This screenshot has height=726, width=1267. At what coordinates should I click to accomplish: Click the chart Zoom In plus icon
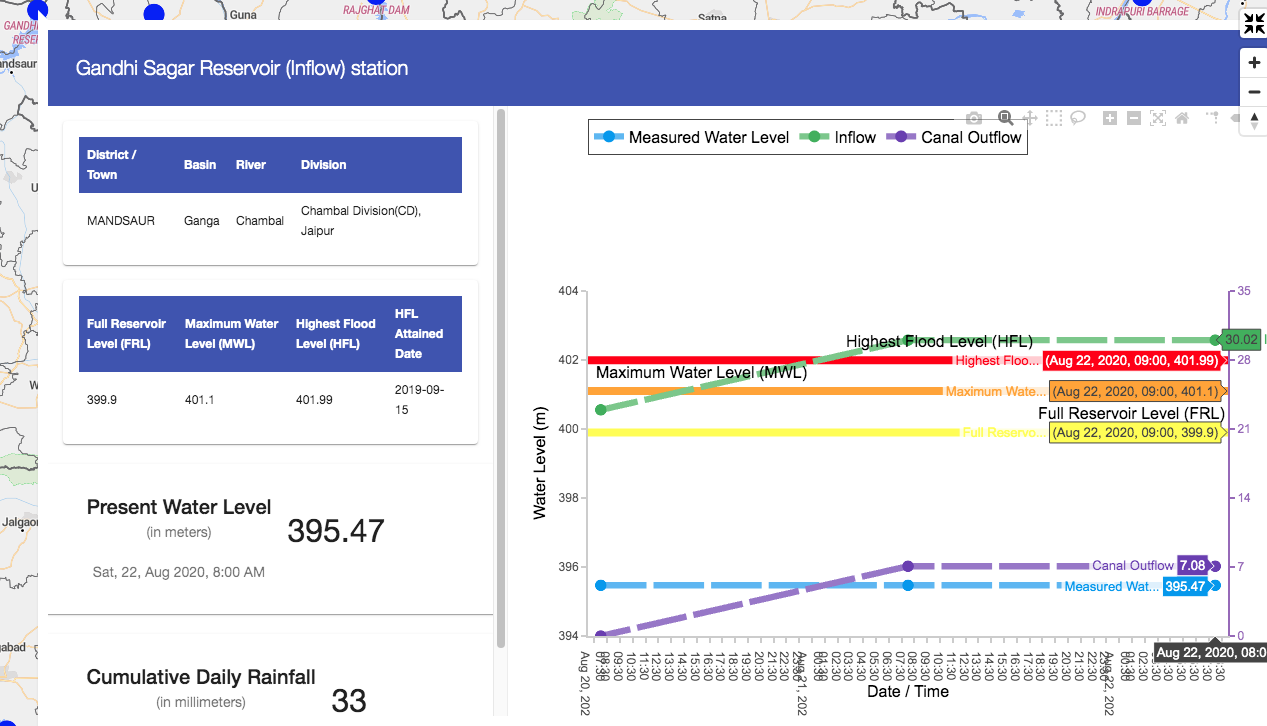tap(1110, 118)
